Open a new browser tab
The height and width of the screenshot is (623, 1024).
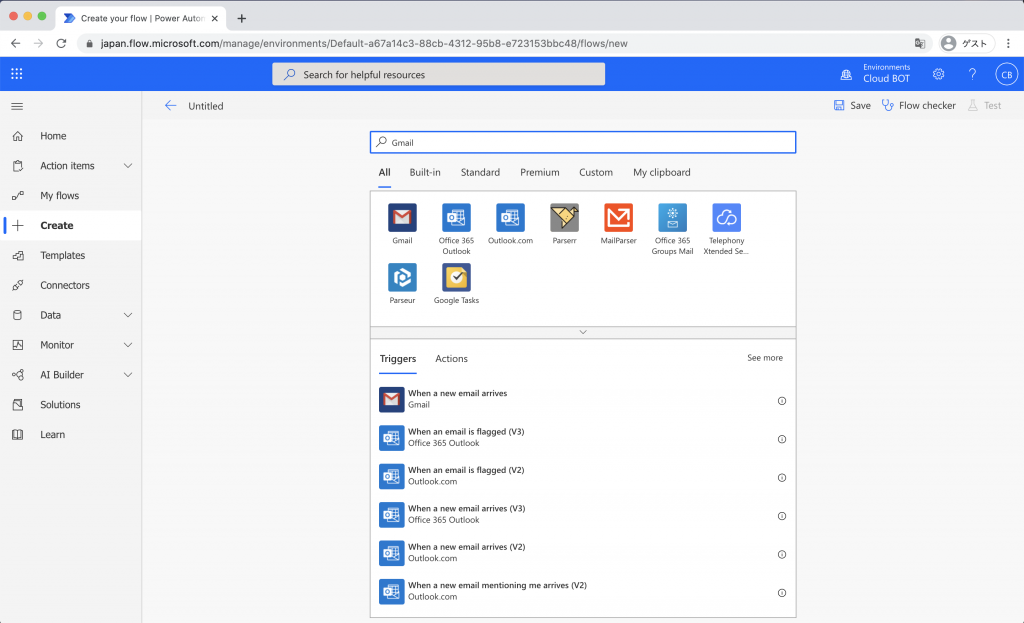pyautogui.click(x=242, y=18)
